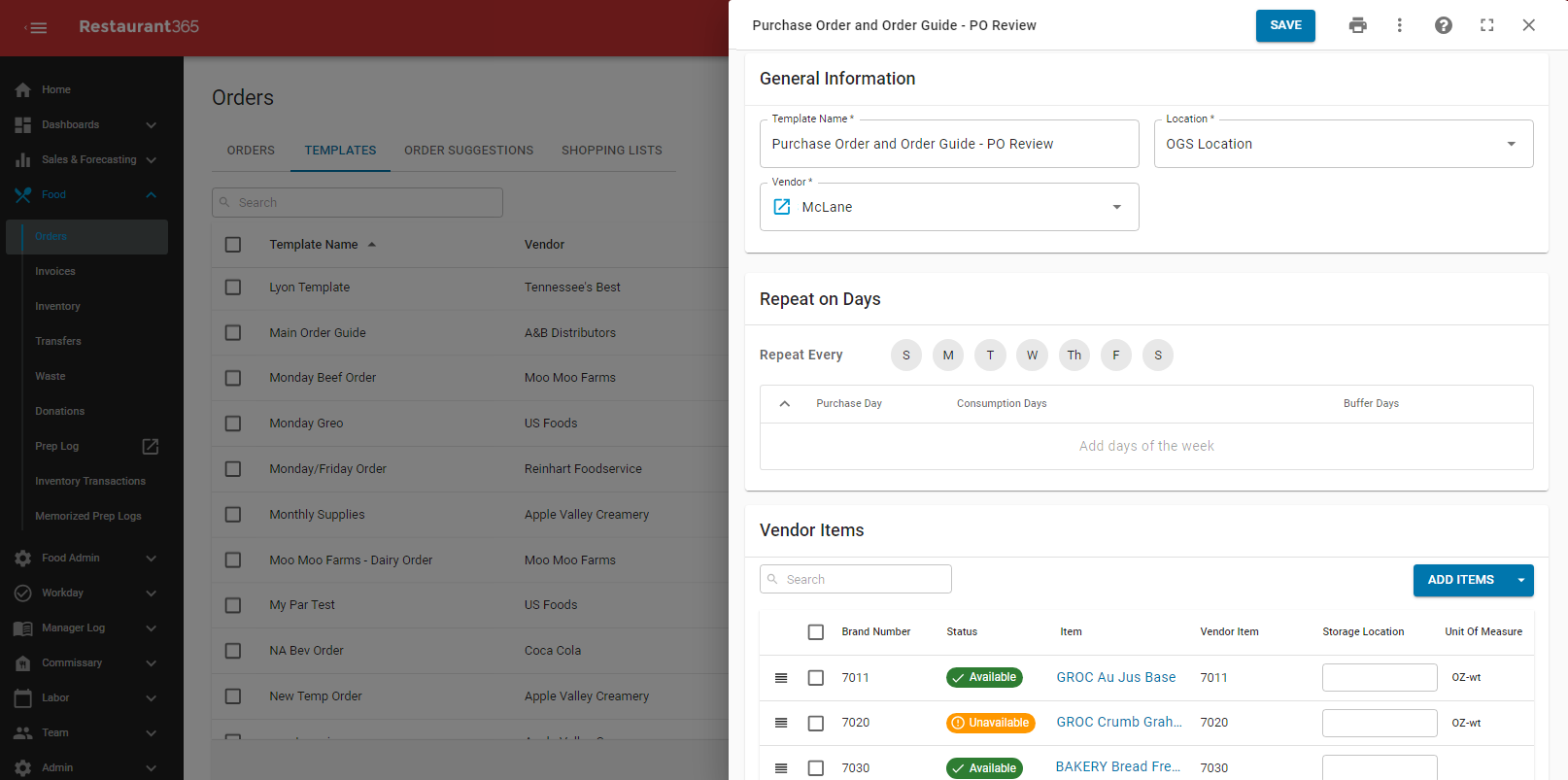The width and height of the screenshot is (1568, 780).
Task: Switch to the Orders tab
Action: coord(251,151)
